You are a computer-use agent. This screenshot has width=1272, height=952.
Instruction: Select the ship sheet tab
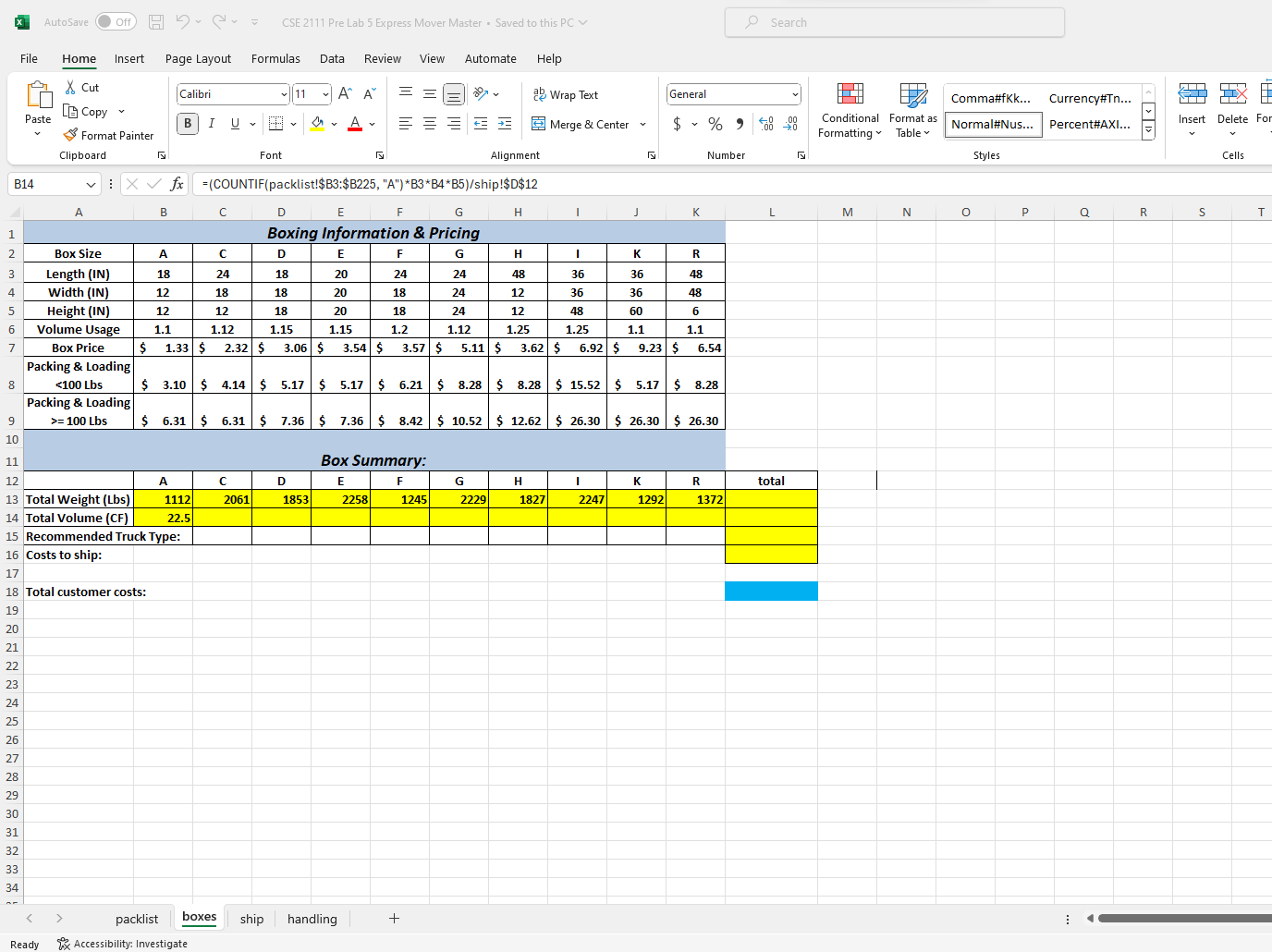(x=251, y=919)
